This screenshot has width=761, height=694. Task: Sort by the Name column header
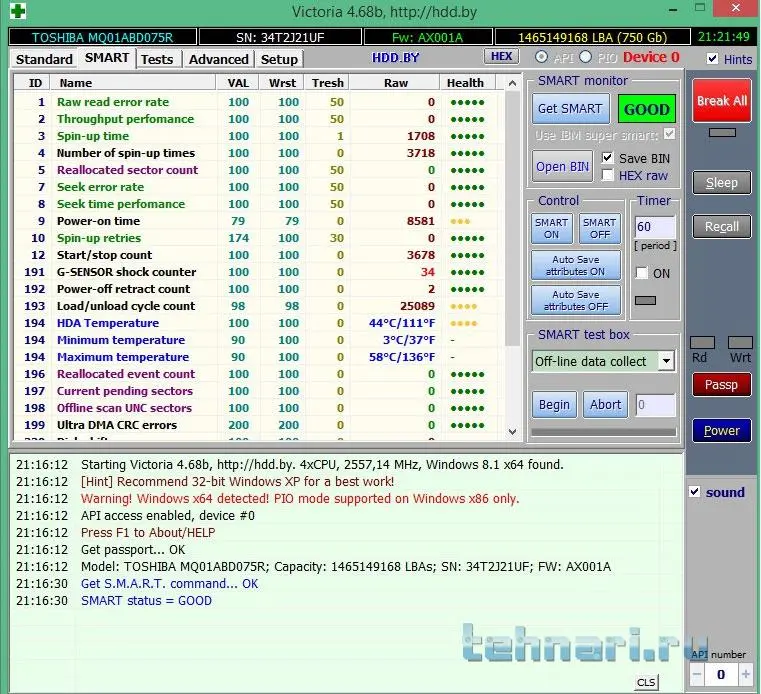pos(133,83)
